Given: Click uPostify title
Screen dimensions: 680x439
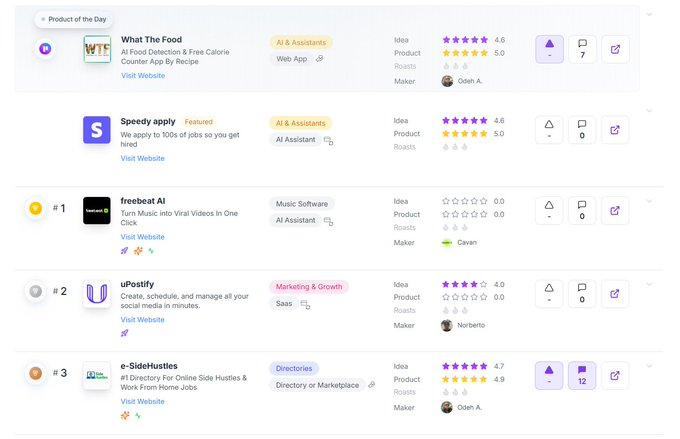Looking at the screenshot, I should [x=137, y=284].
